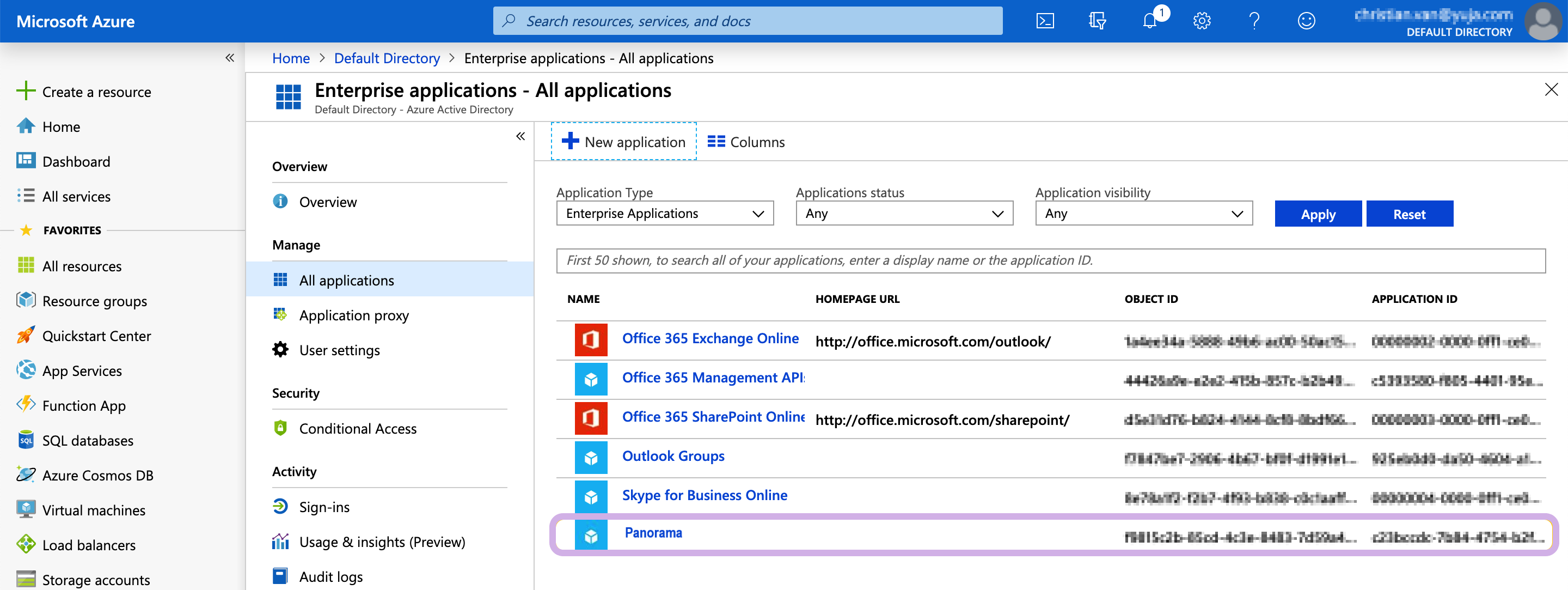The height and width of the screenshot is (590, 1568).
Task: Click the Office 365 SharePoint Online app icon
Action: coord(591,418)
